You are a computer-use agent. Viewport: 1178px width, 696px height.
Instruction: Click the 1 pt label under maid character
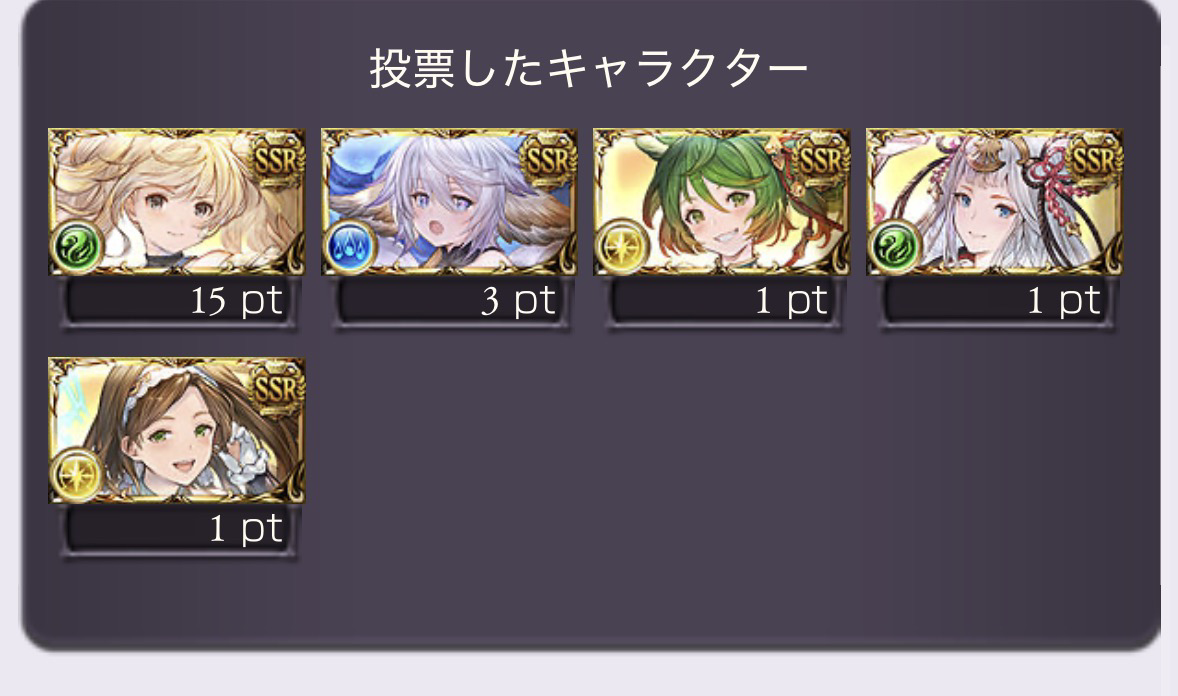(x=246, y=529)
